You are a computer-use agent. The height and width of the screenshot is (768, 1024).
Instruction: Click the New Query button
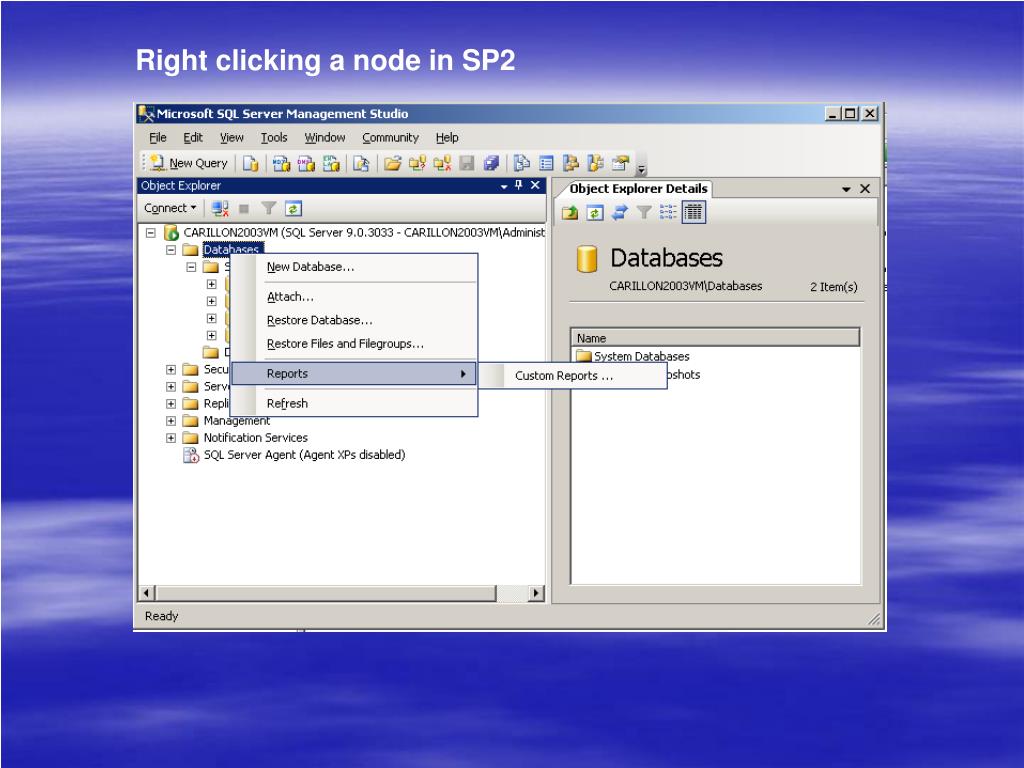pyautogui.click(x=189, y=163)
